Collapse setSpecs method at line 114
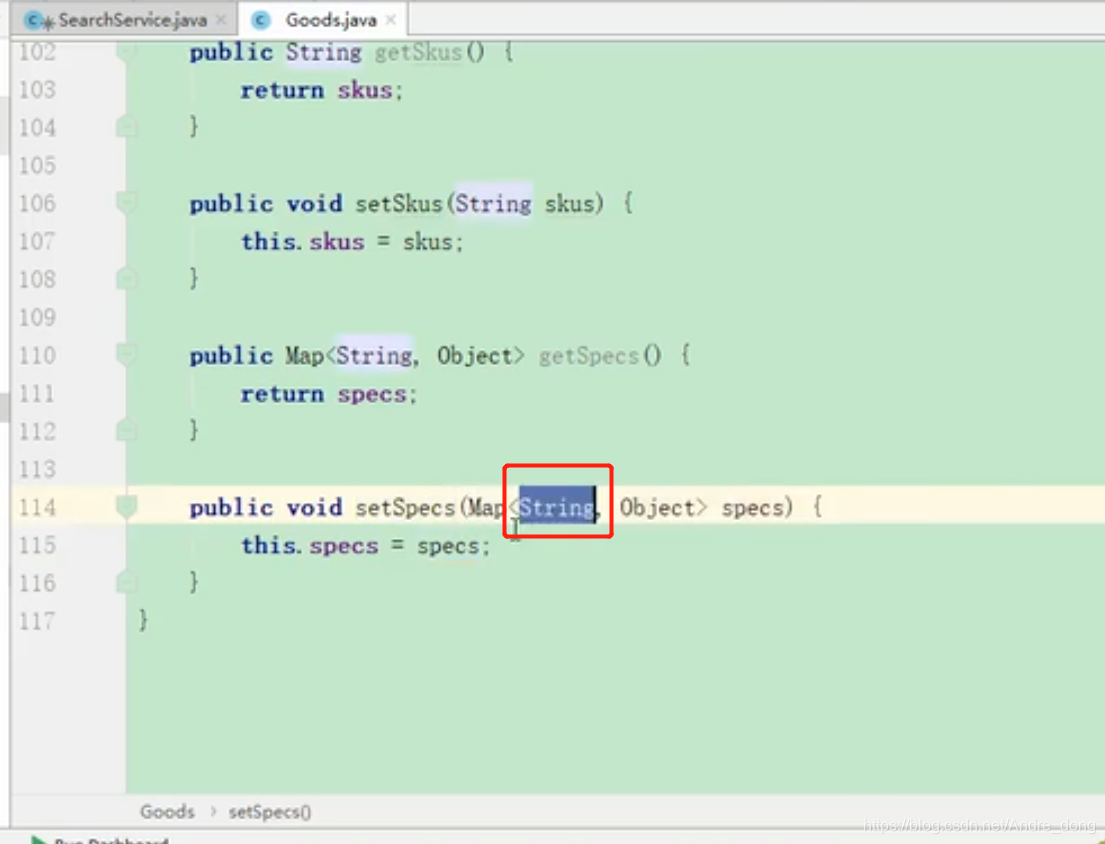The height and width of the screenshot is (844, 1105). tap(126, 507)
